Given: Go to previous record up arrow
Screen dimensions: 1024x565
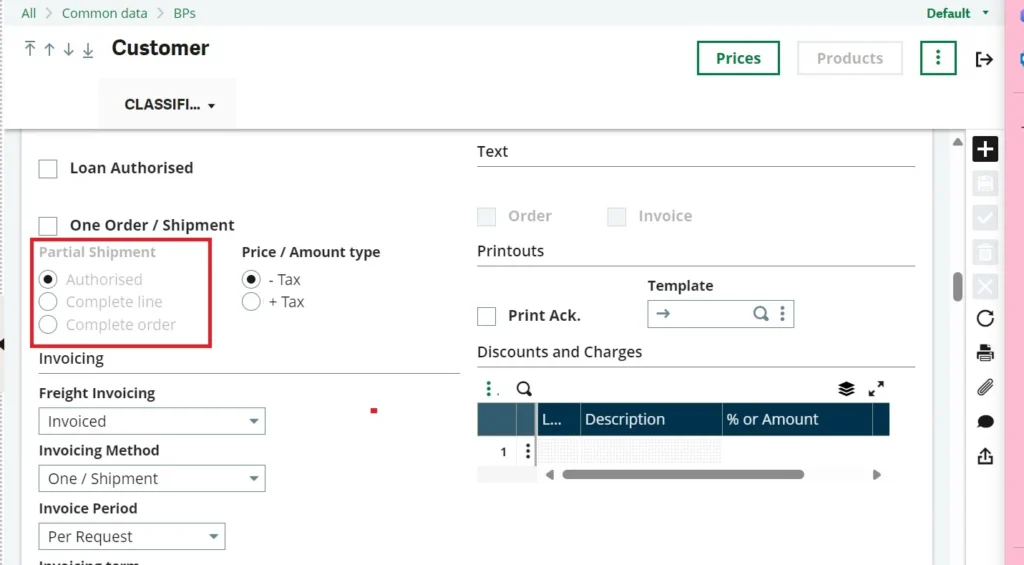Looking at the screenshot, I should click(x=49, y=49).
